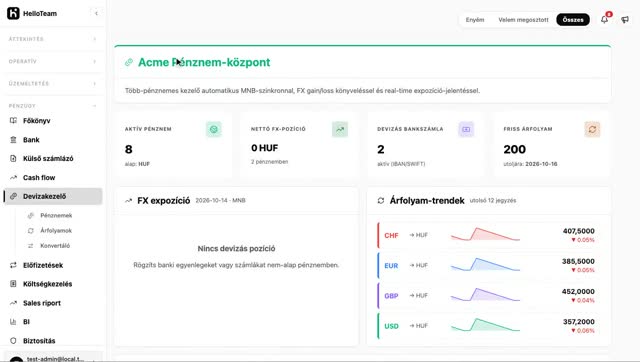Open the Aktív pénznem card

[x=173, y=145]
